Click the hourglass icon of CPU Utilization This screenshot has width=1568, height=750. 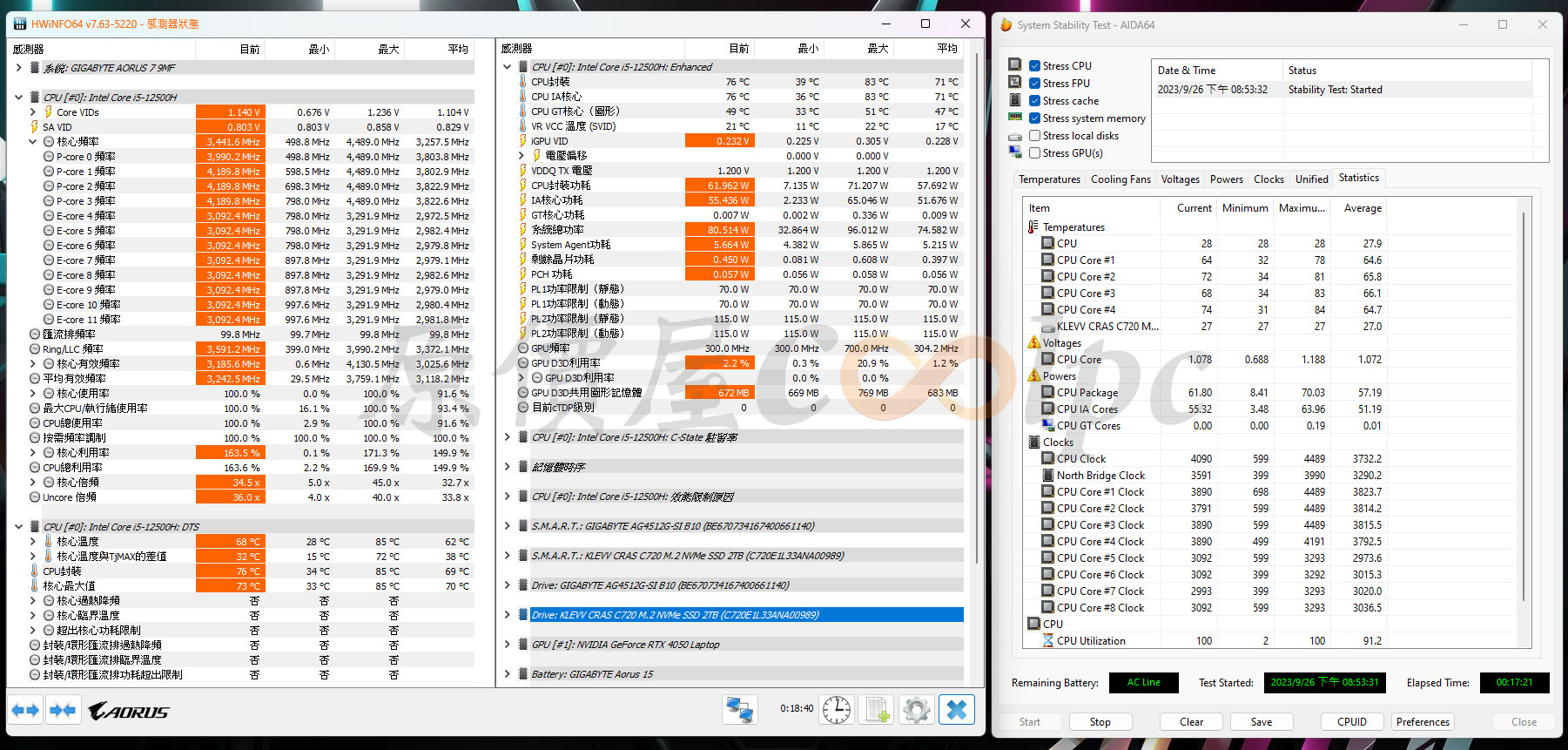1048,641
